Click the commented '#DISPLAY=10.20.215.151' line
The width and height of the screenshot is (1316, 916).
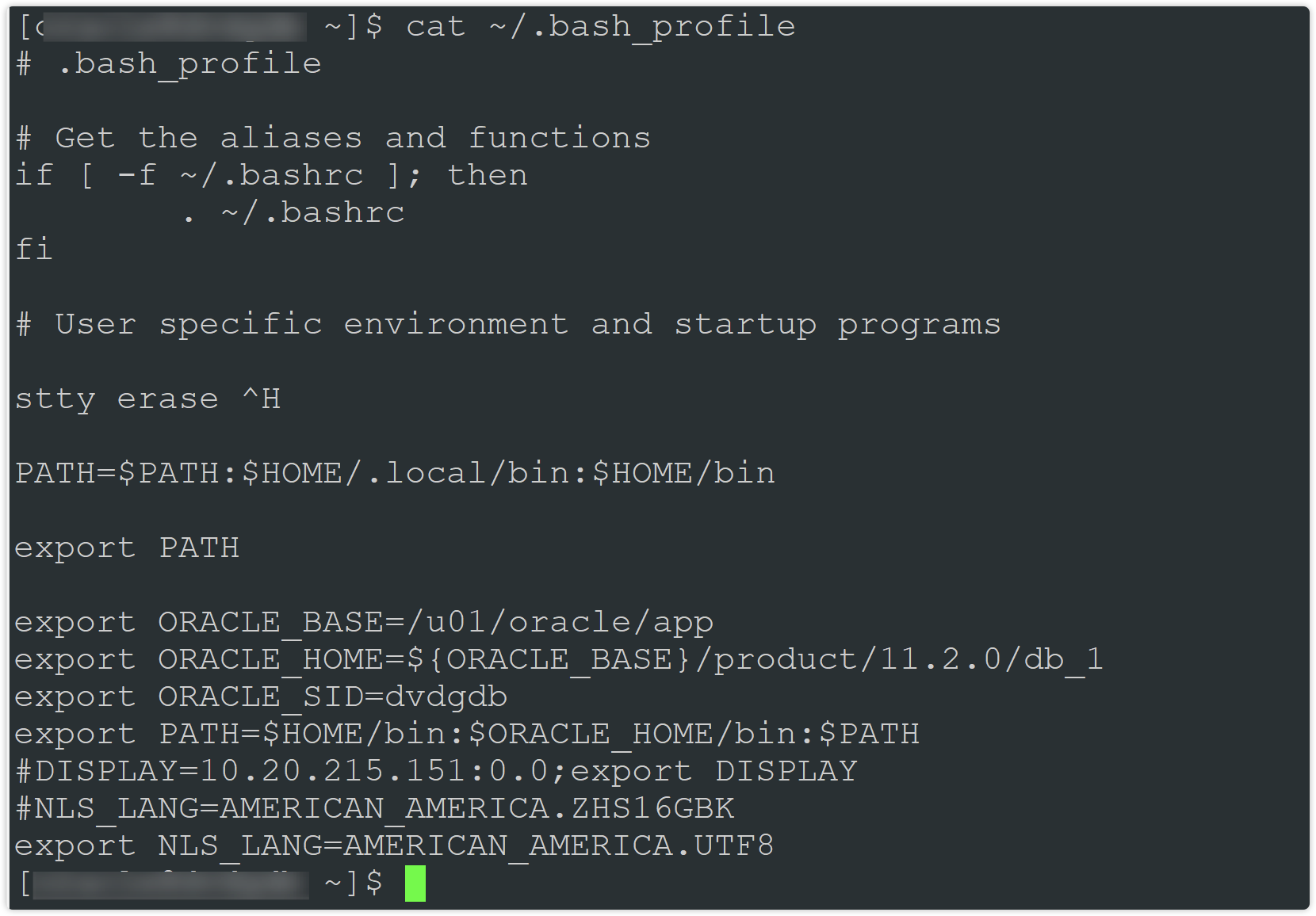[x=436, y=772]
